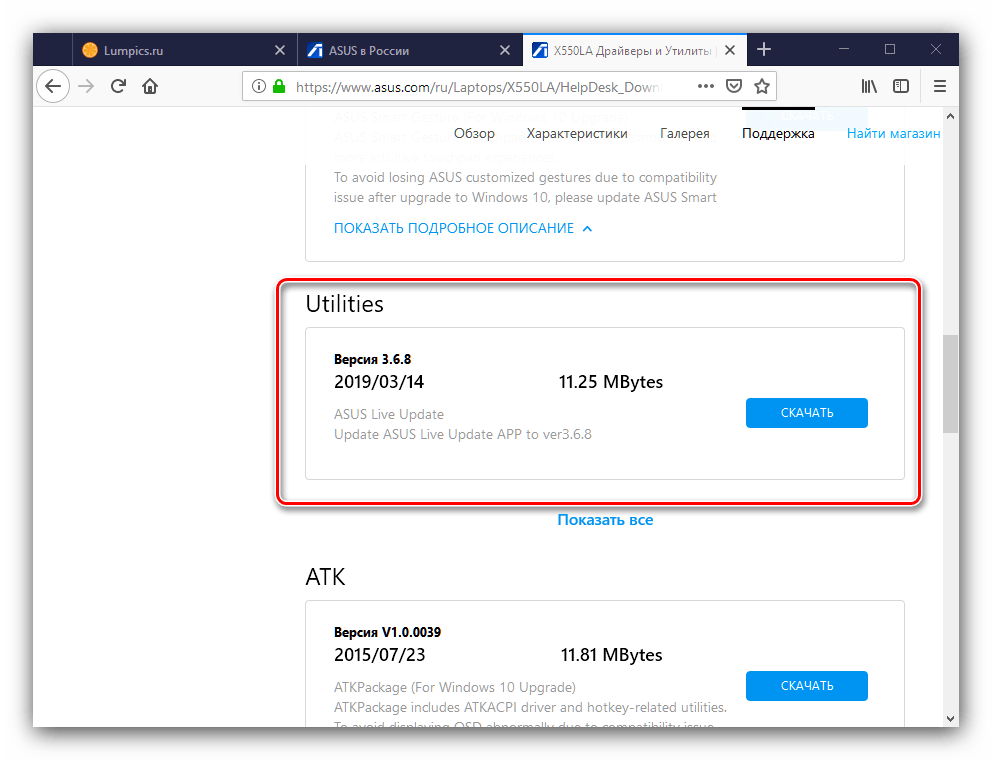Screen dimensions: 992x760
Task: Collapse the detailed description chevron
Action: coord(587,229)
